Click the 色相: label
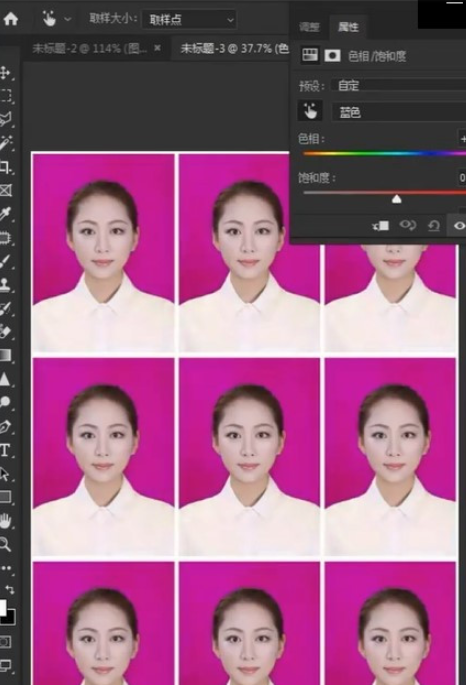466x685 pixels. 311,139
